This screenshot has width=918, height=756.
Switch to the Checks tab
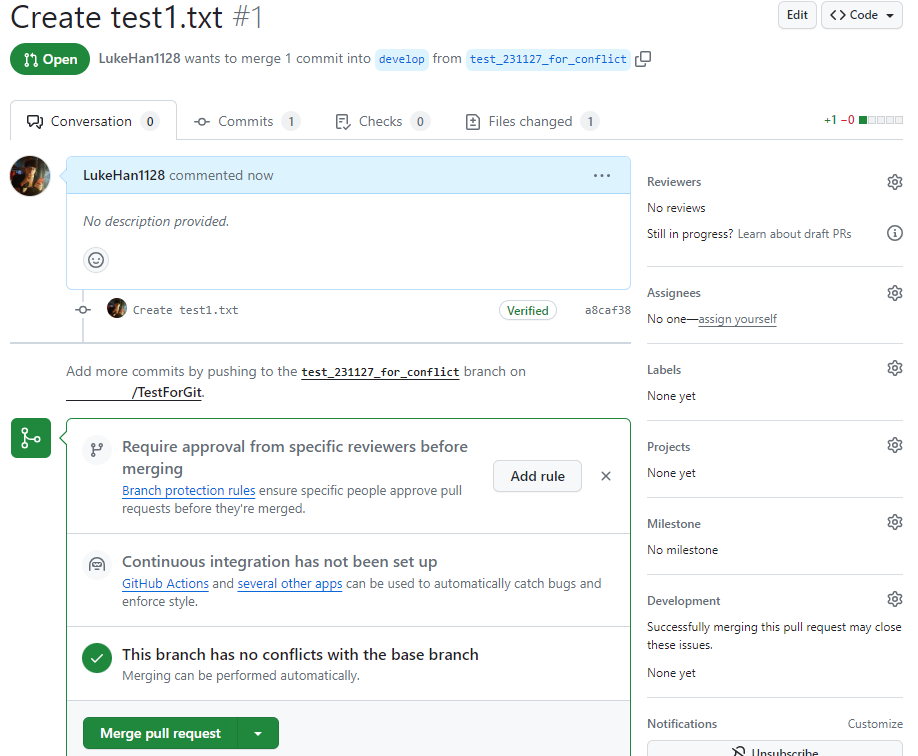pos(382,121)
